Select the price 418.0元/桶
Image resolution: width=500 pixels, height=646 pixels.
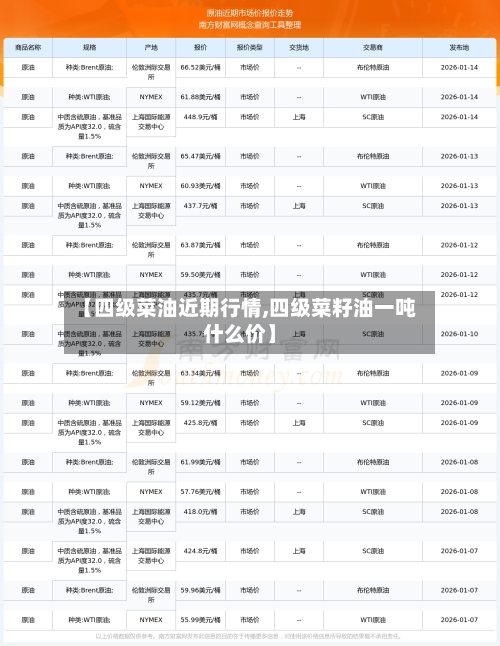coord(201,512)
